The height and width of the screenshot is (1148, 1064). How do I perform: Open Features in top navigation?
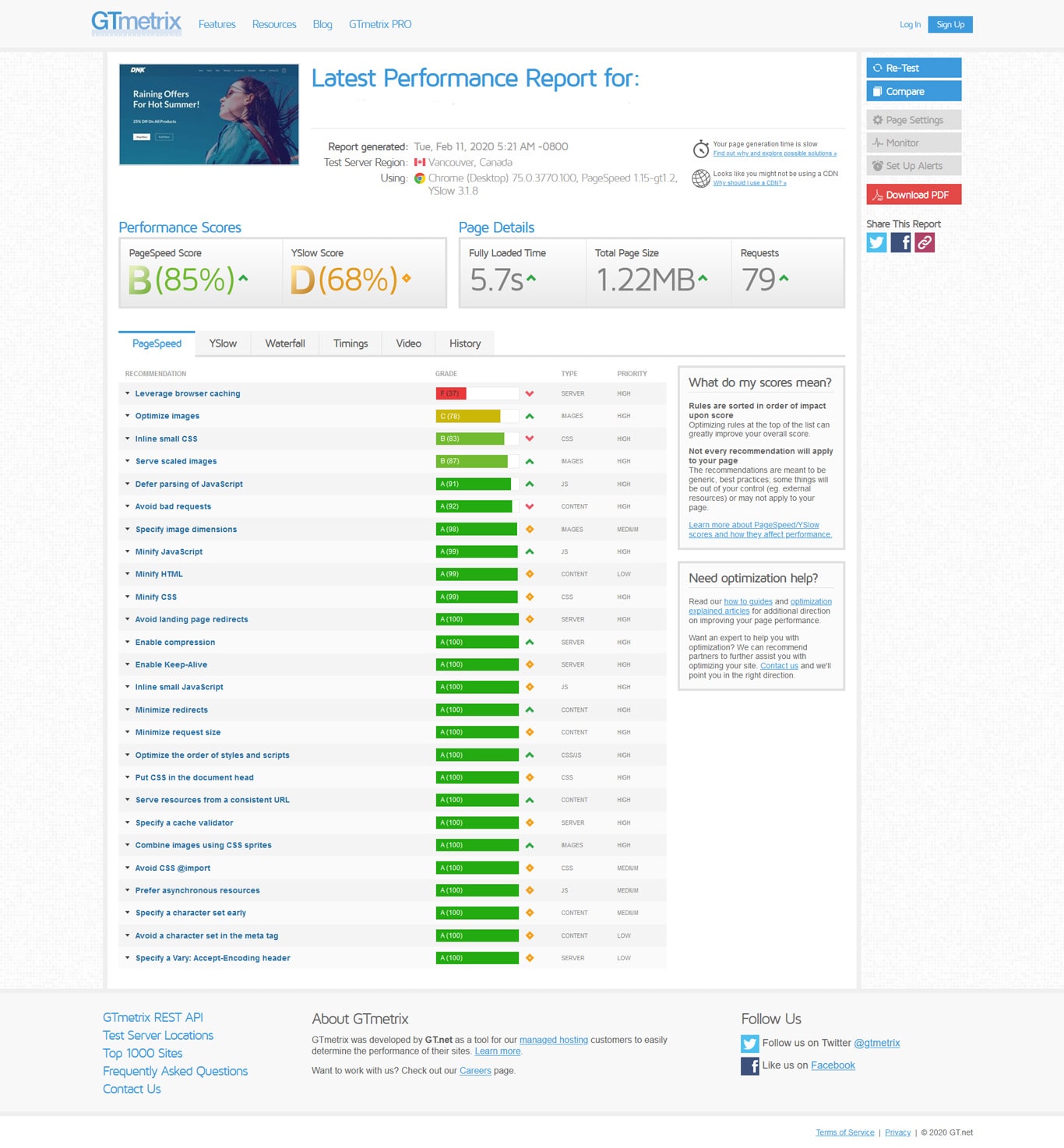tap(217, 24)
